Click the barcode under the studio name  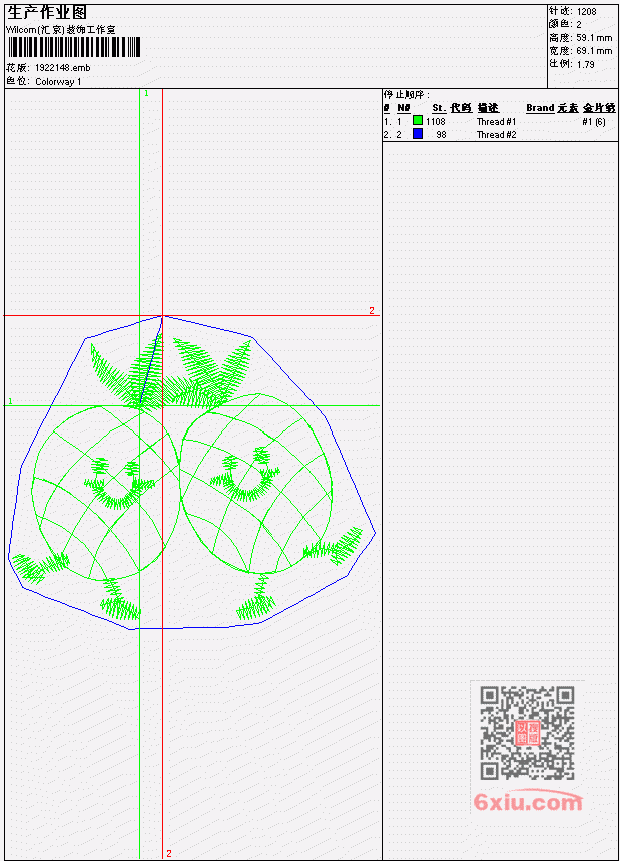tap(74, 47)
